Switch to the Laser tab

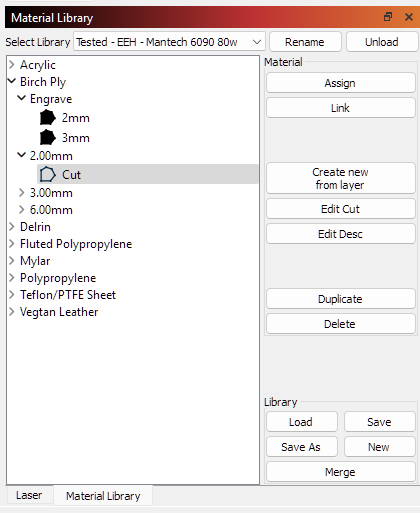(x=29, y=495)
